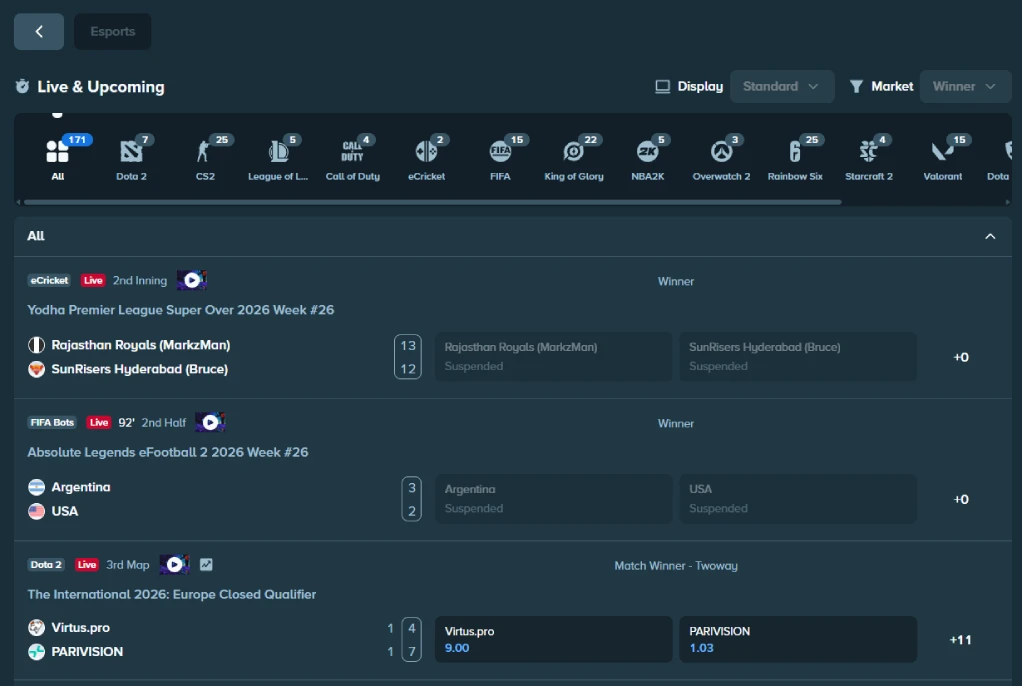Open the Display Standard dropdown
Screen dimensions: 1022x686
point(781,86)
